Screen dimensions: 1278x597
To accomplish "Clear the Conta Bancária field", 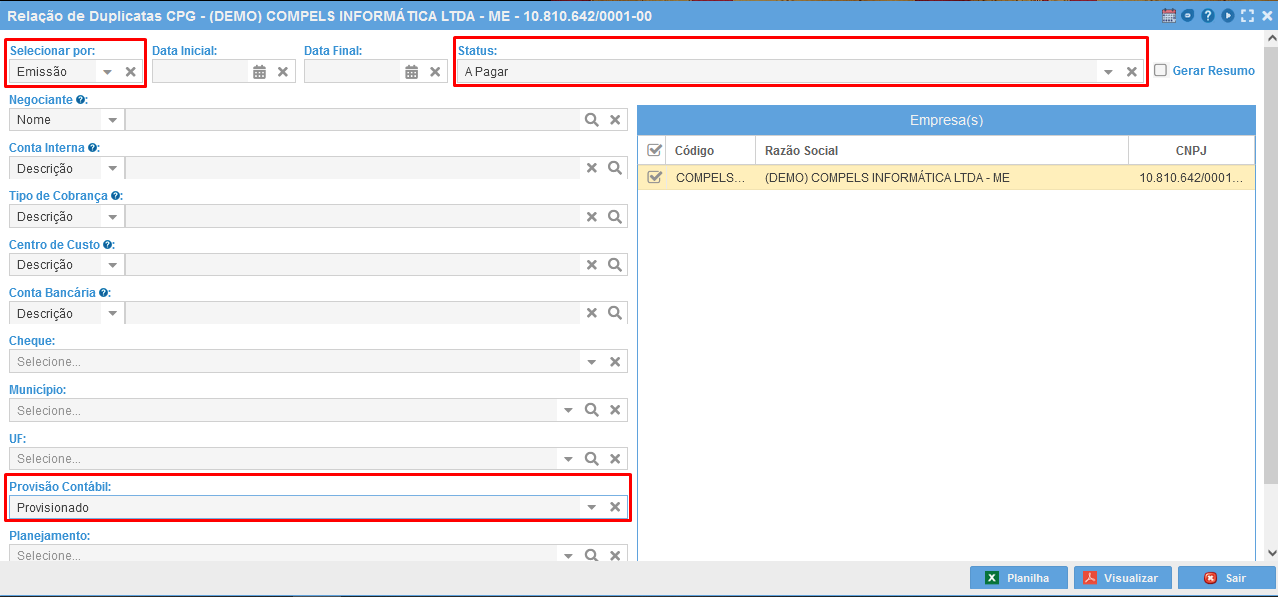I will (x=592, y=313).
